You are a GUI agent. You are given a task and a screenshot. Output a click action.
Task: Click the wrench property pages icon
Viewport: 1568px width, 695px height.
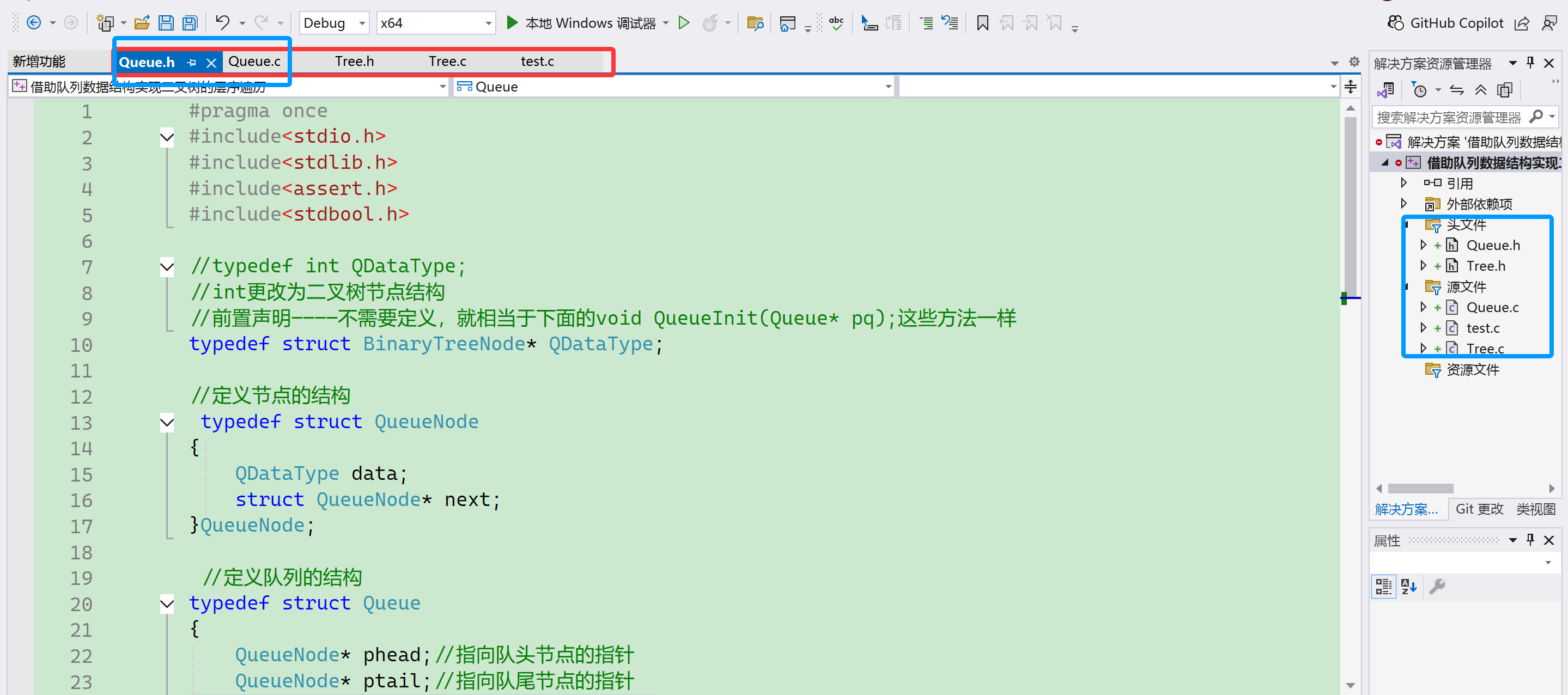click(1437, 586)
